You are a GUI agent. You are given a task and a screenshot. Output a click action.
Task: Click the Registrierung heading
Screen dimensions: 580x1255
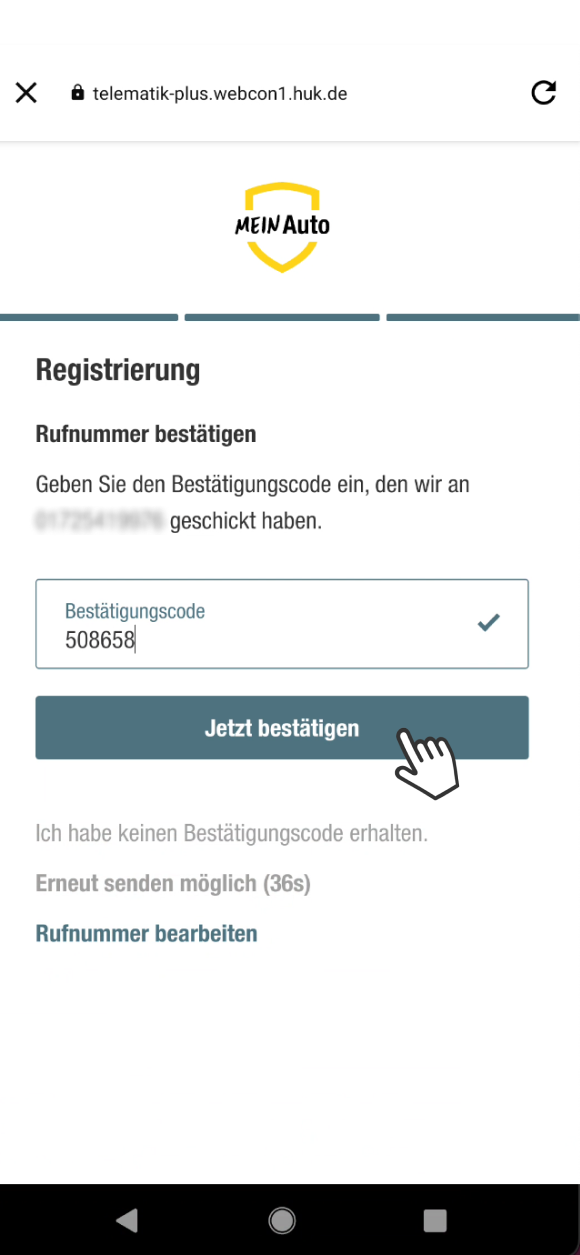pos(118,369)
